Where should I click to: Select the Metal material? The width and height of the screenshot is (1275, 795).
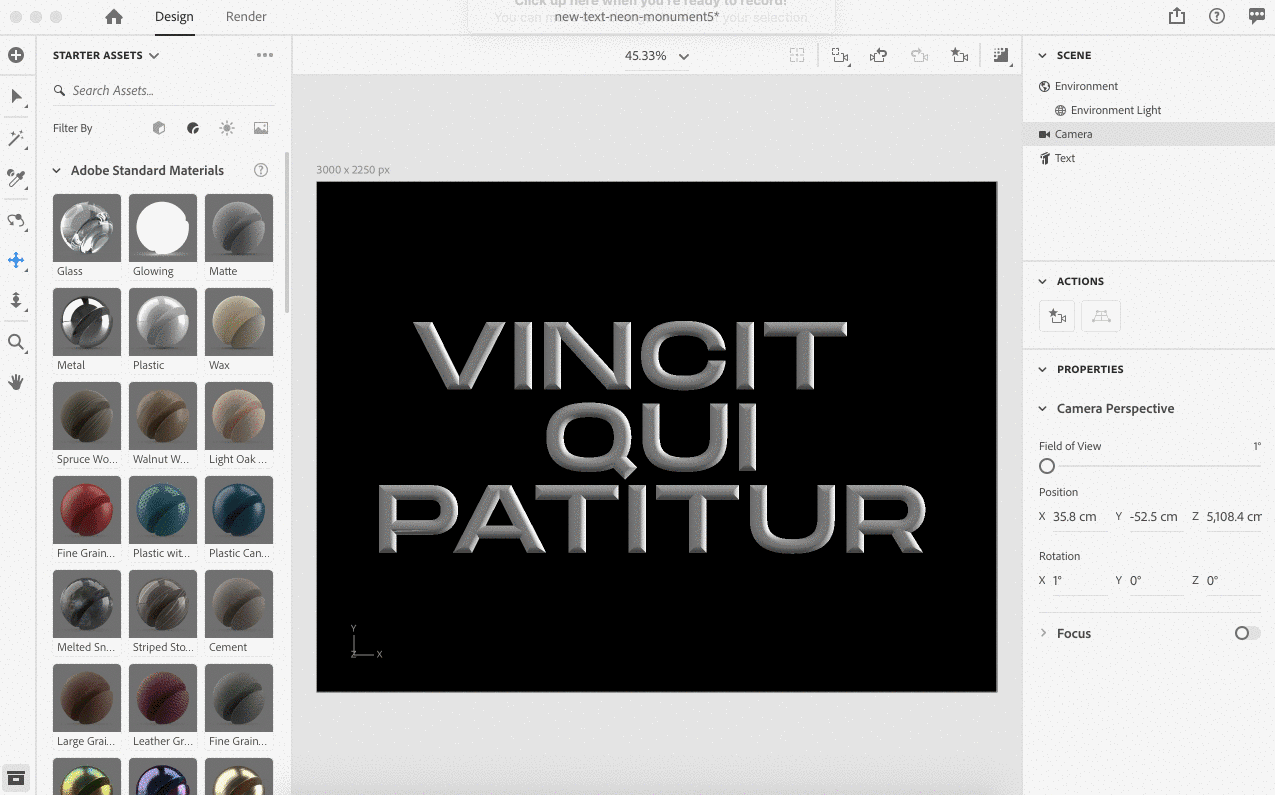click(x=87, y=322)
